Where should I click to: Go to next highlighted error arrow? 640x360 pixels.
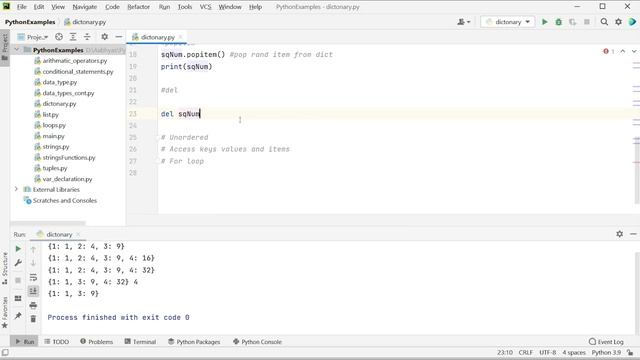[633, 51]
